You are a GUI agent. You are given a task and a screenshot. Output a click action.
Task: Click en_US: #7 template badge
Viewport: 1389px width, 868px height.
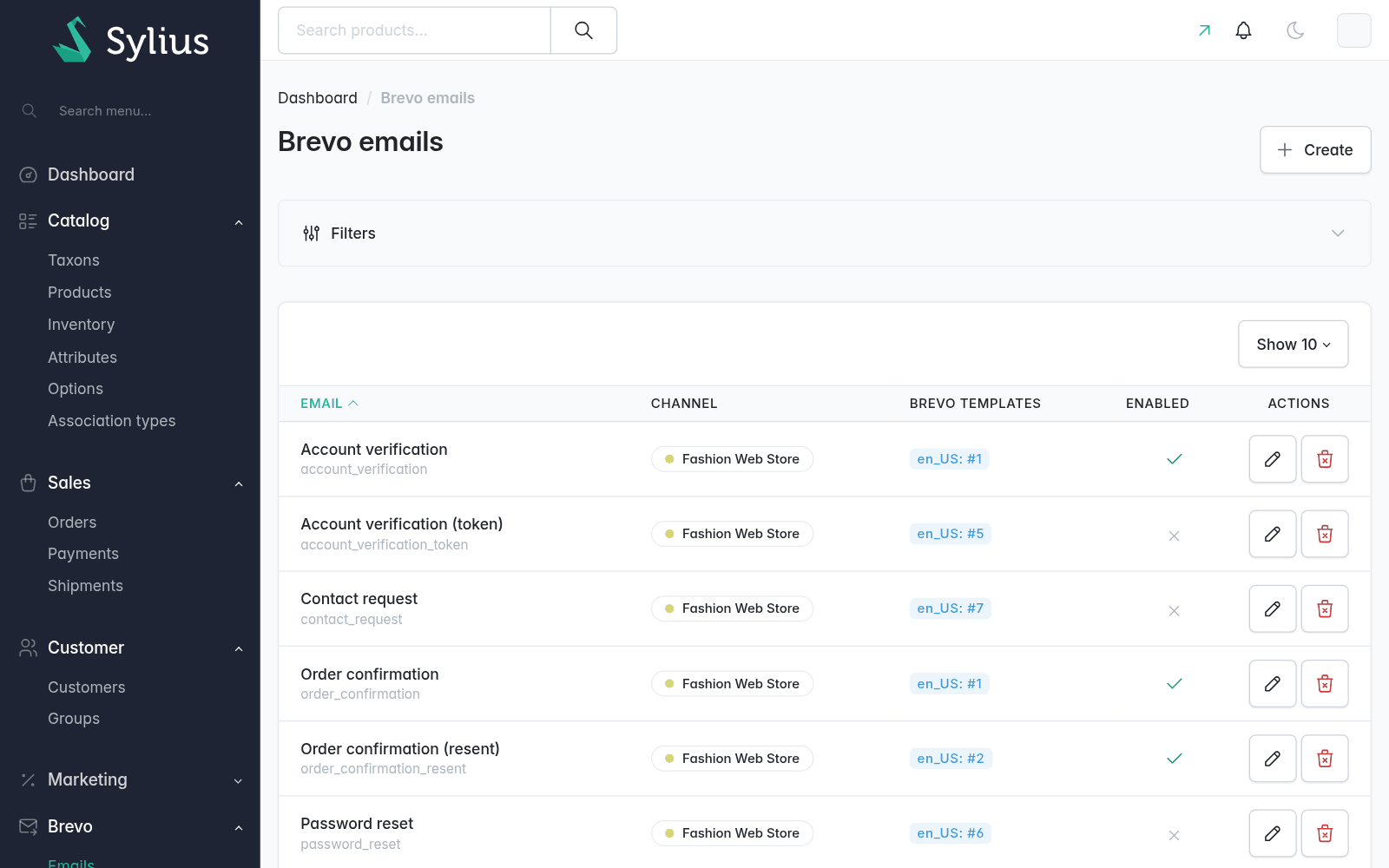click(951, 608)
